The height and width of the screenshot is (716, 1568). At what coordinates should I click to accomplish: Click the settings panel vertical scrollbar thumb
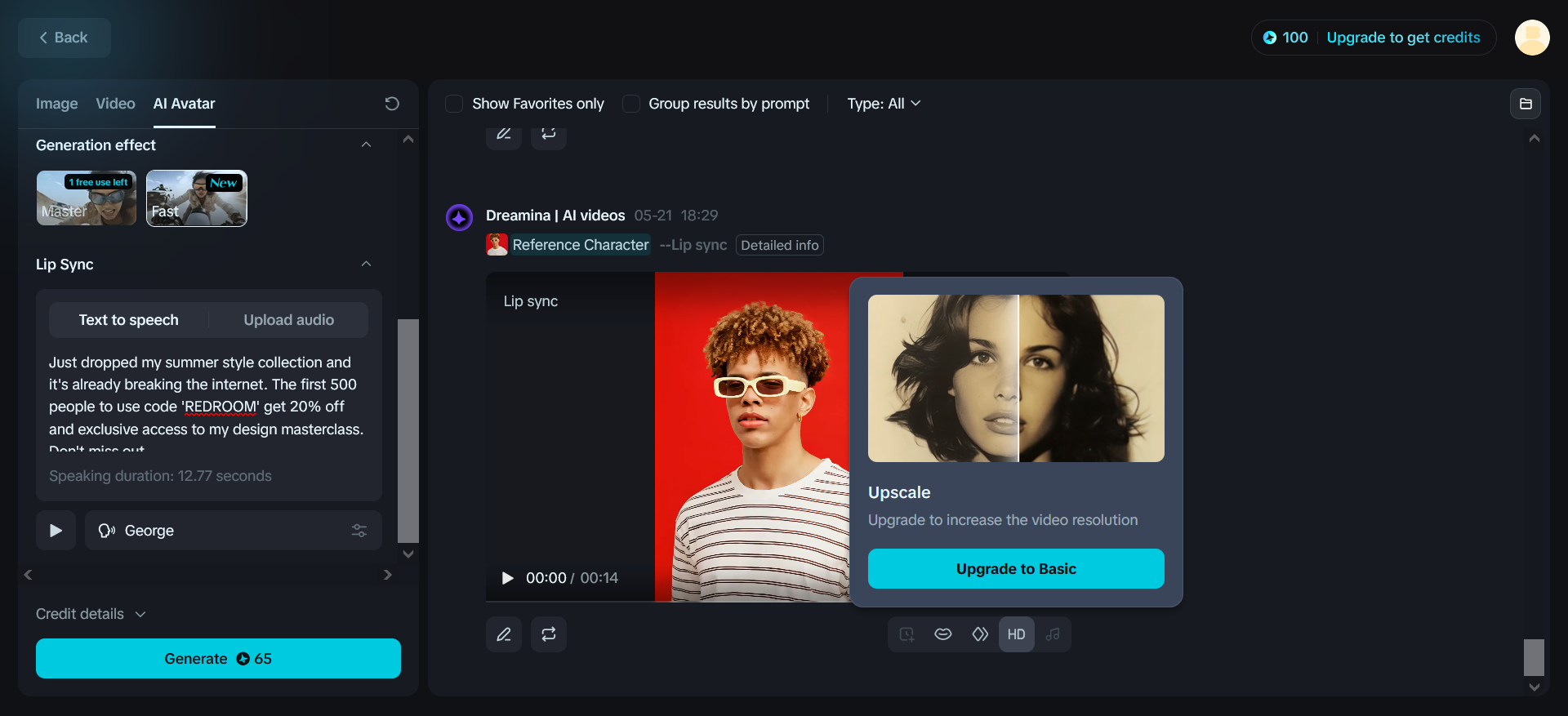point(408,431)
